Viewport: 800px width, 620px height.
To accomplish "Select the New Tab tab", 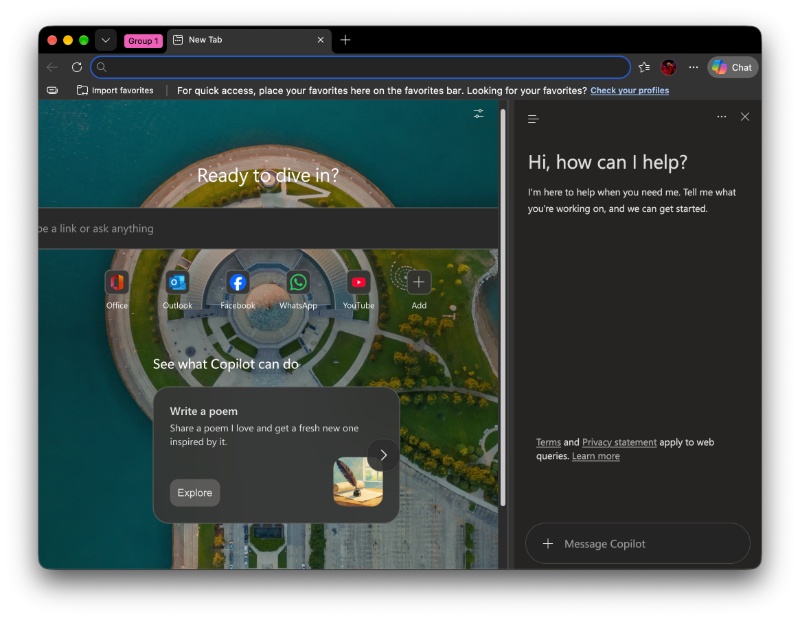I will point(249,40).
